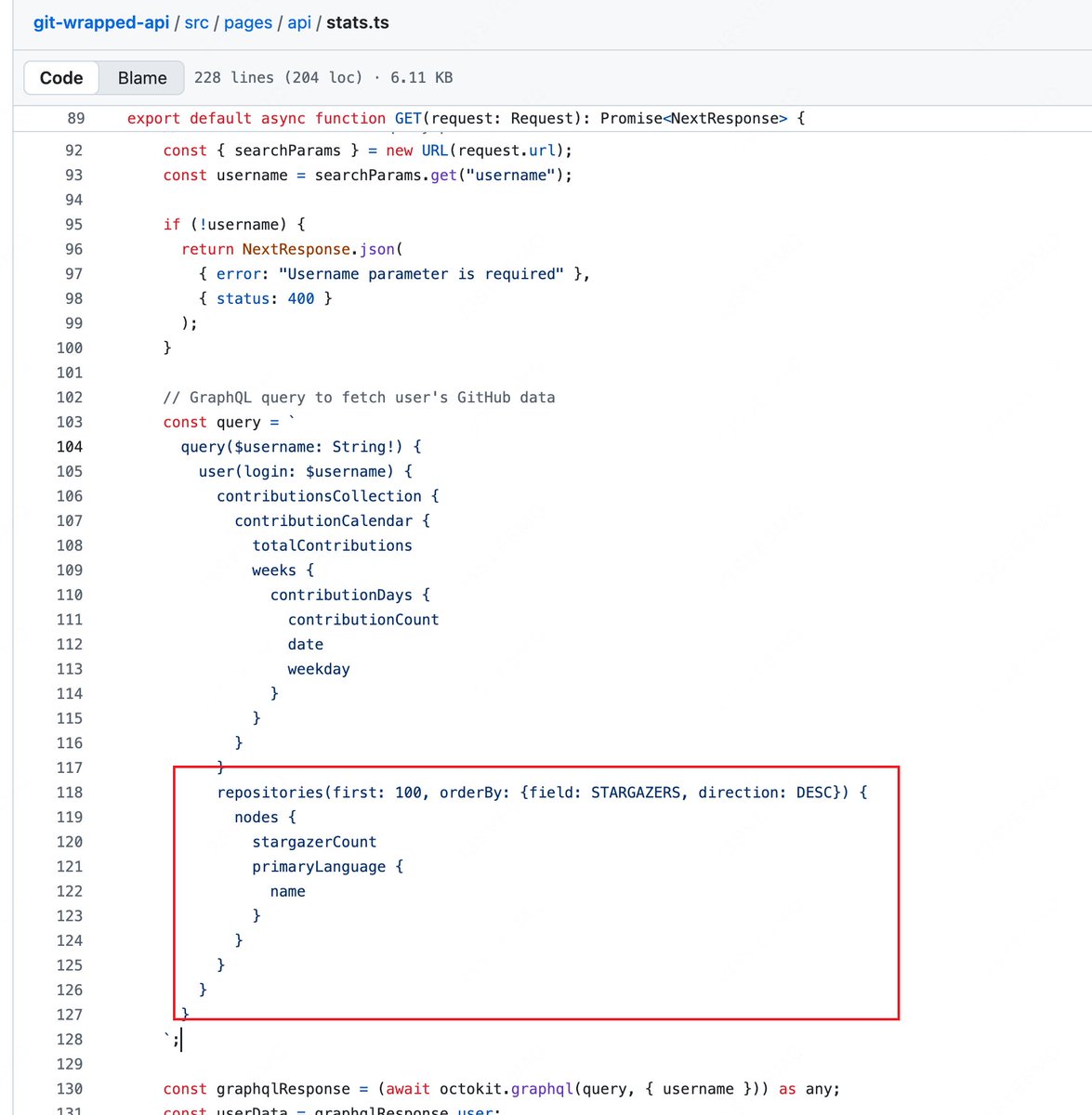
Task: Open the src folder breadcrumb link
Action: point(196,22)
